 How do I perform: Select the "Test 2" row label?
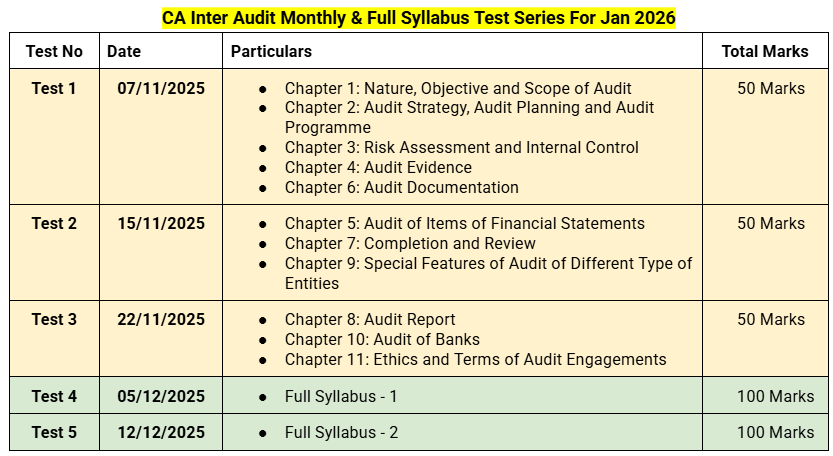click(54, 223)
